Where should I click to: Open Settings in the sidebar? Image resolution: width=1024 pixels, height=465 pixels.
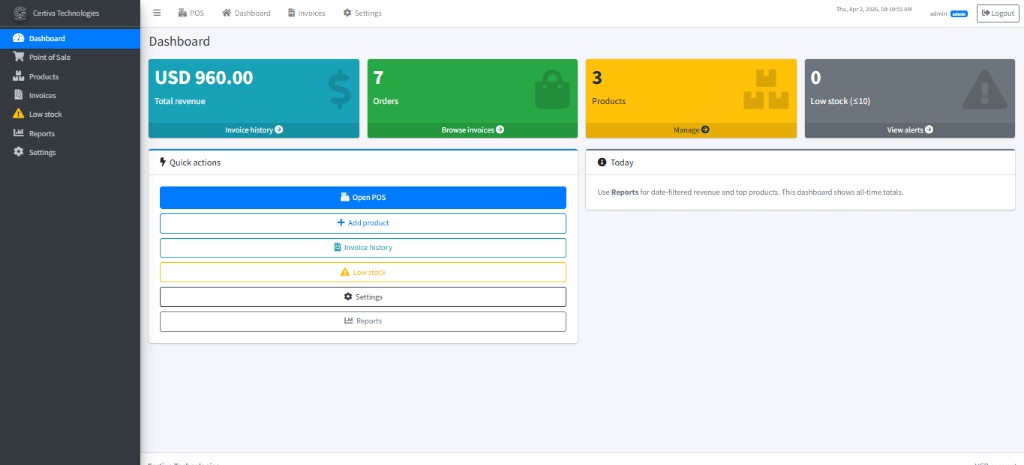[70, 152]
